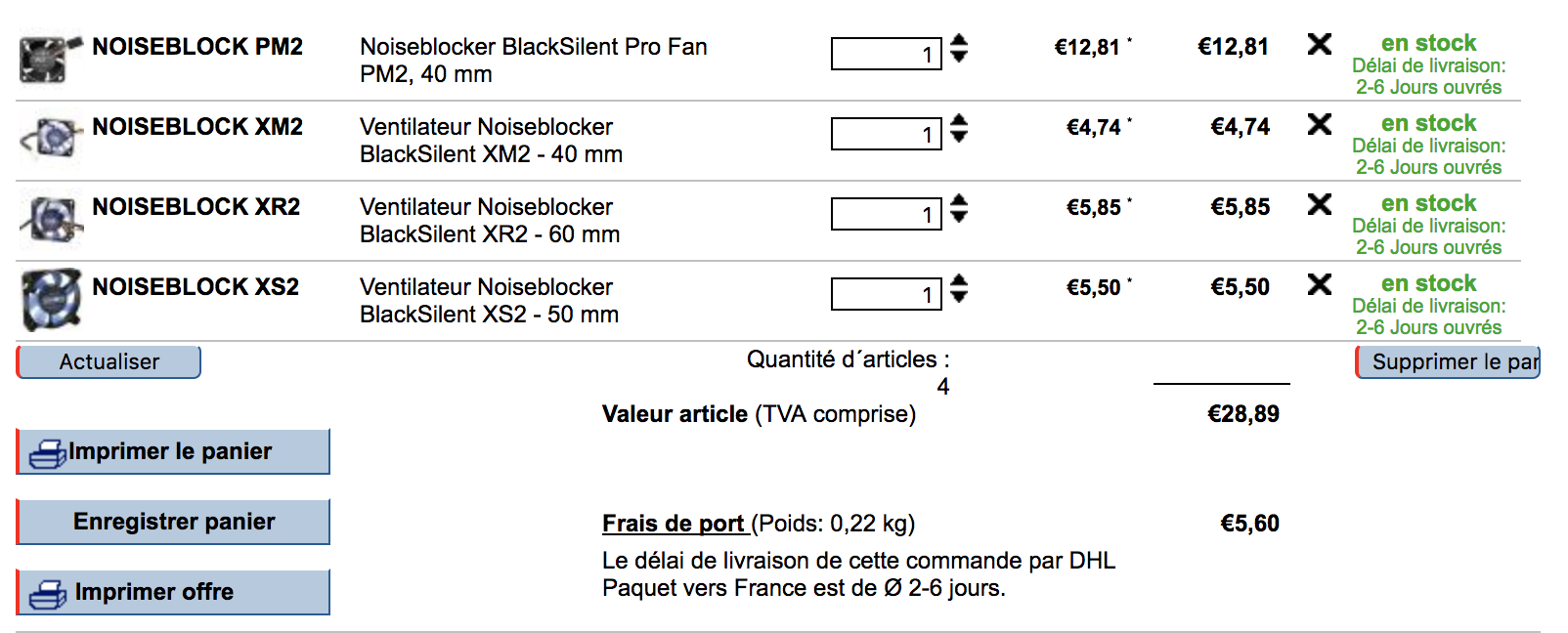The image size is (1568, 633).
Task: Decrease quantity of NOISEBLOCK XS2
Action: 959,297
